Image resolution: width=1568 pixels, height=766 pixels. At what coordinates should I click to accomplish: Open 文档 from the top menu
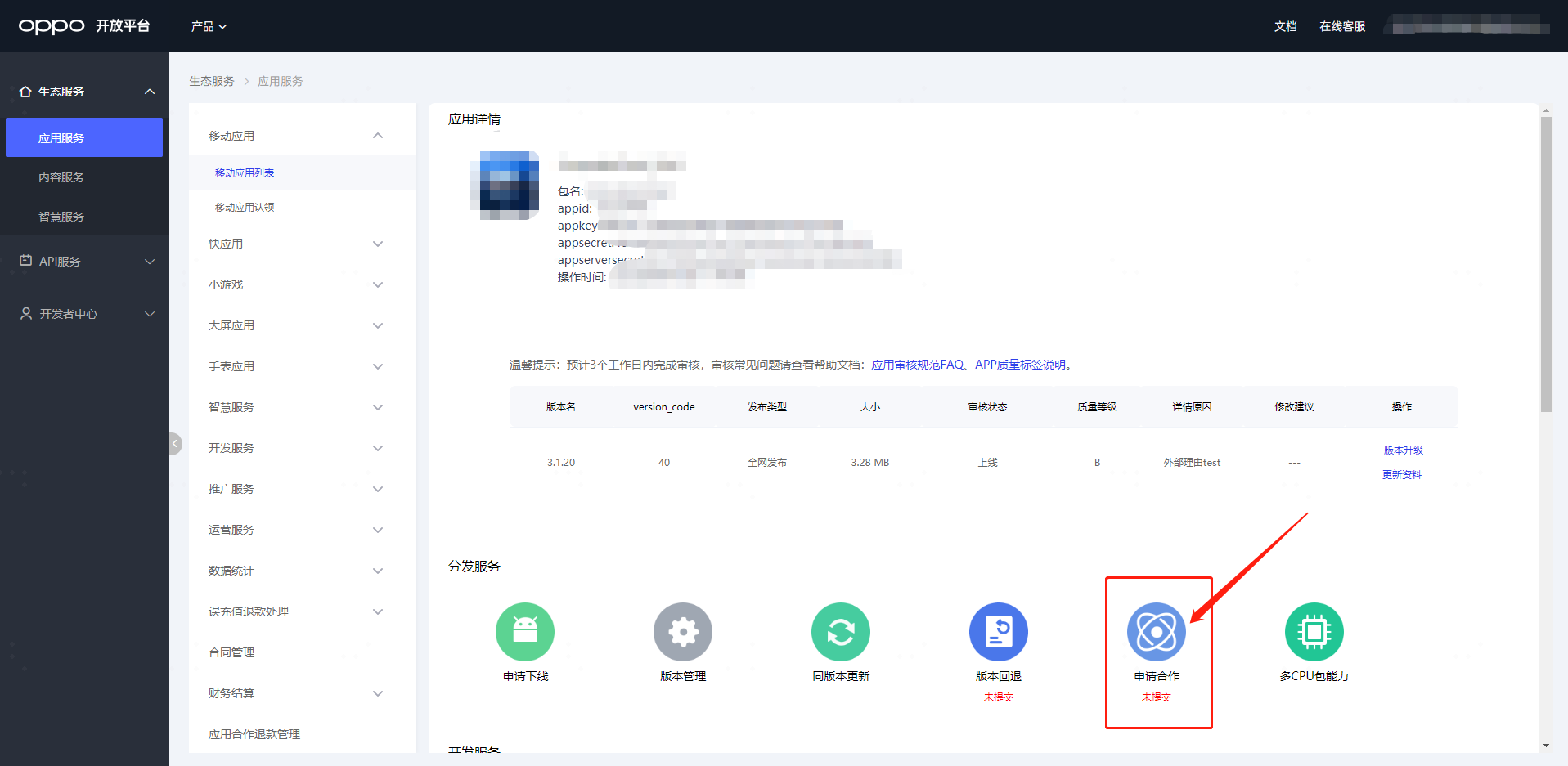click(x=1284, y=25)
